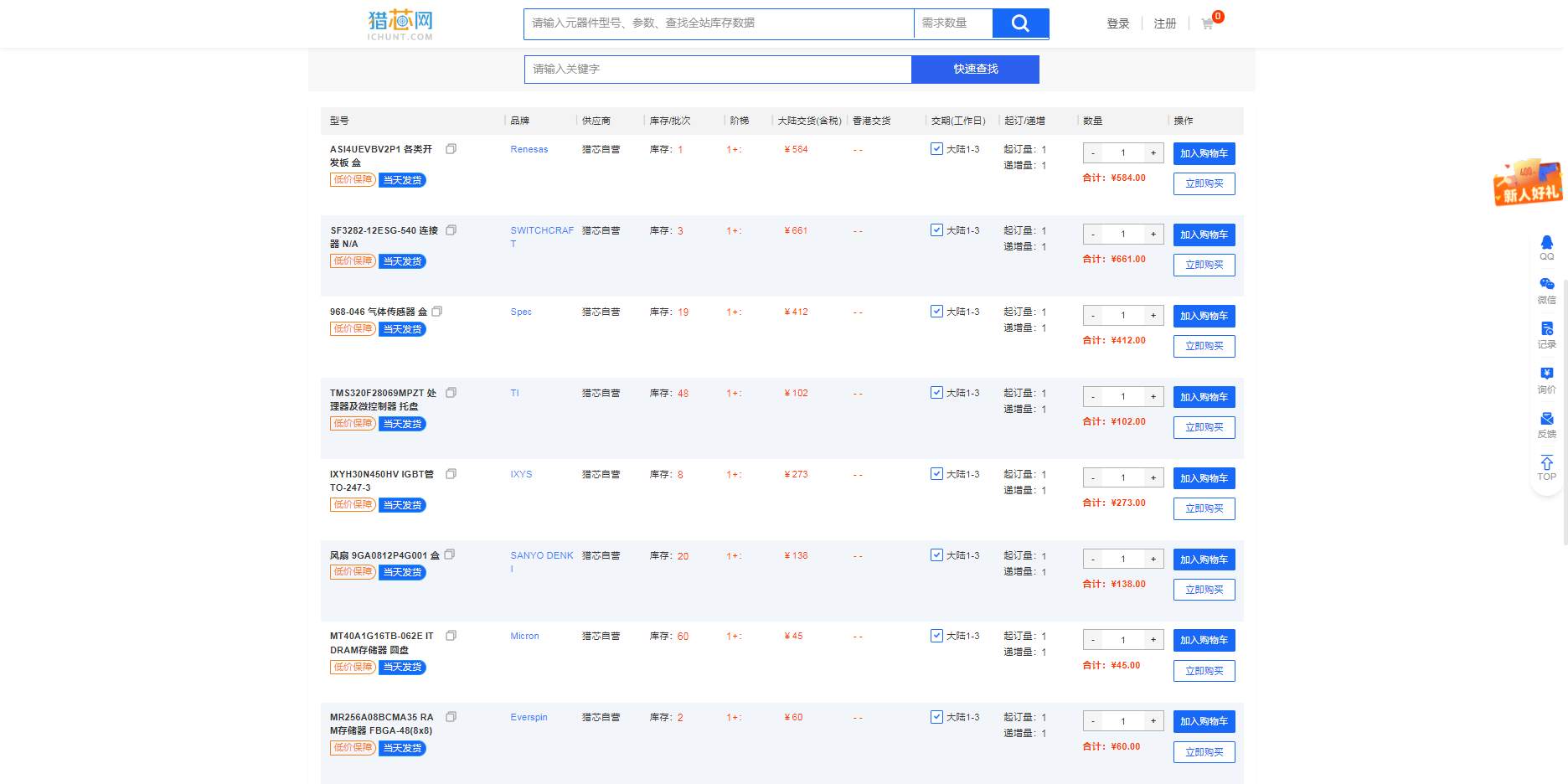Viewport: 1568px width, 784px height.
Task: Open the Everspin brand link
Action: [x=529, y=717]
